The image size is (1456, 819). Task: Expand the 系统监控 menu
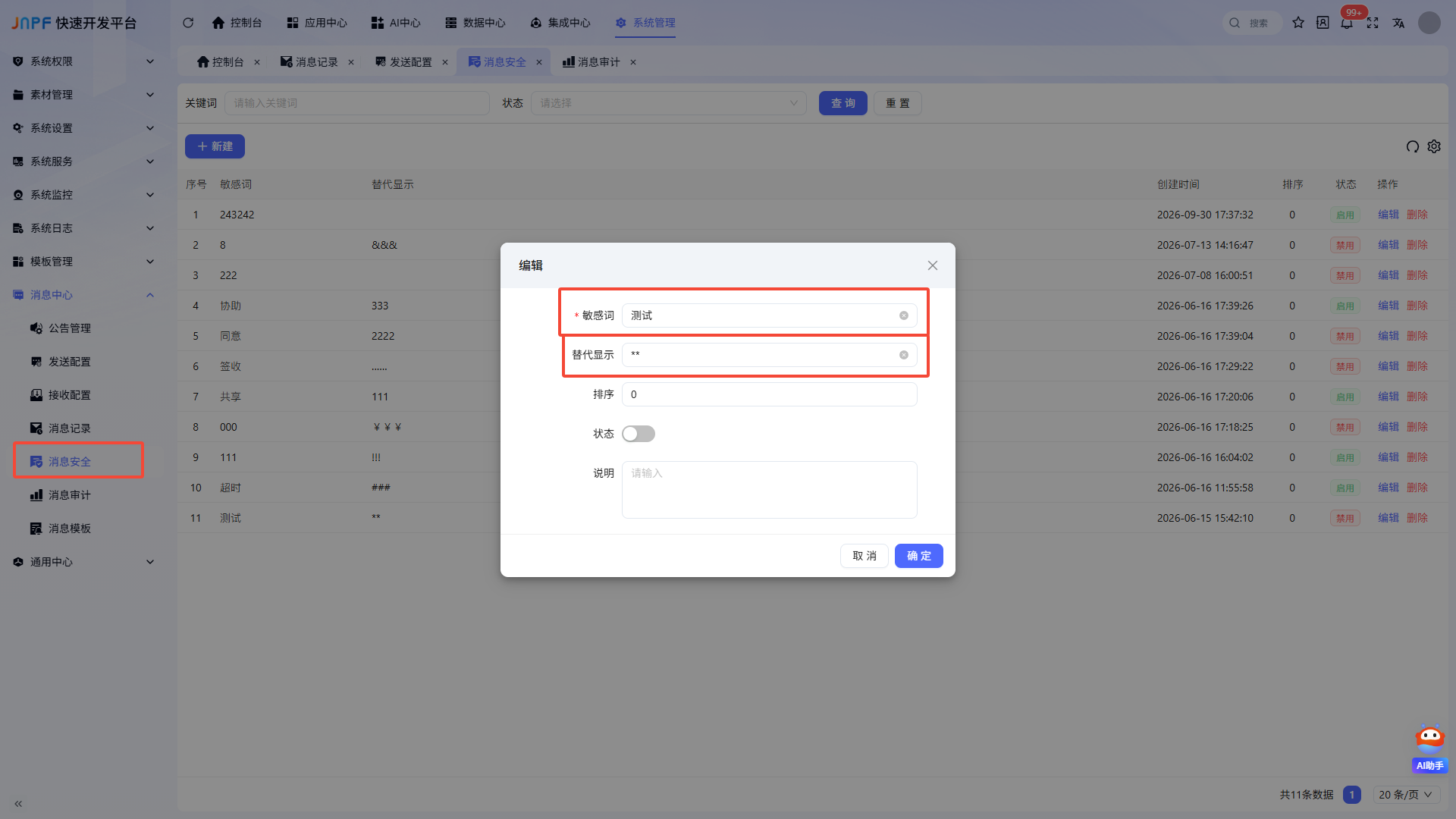coord(83,195)
